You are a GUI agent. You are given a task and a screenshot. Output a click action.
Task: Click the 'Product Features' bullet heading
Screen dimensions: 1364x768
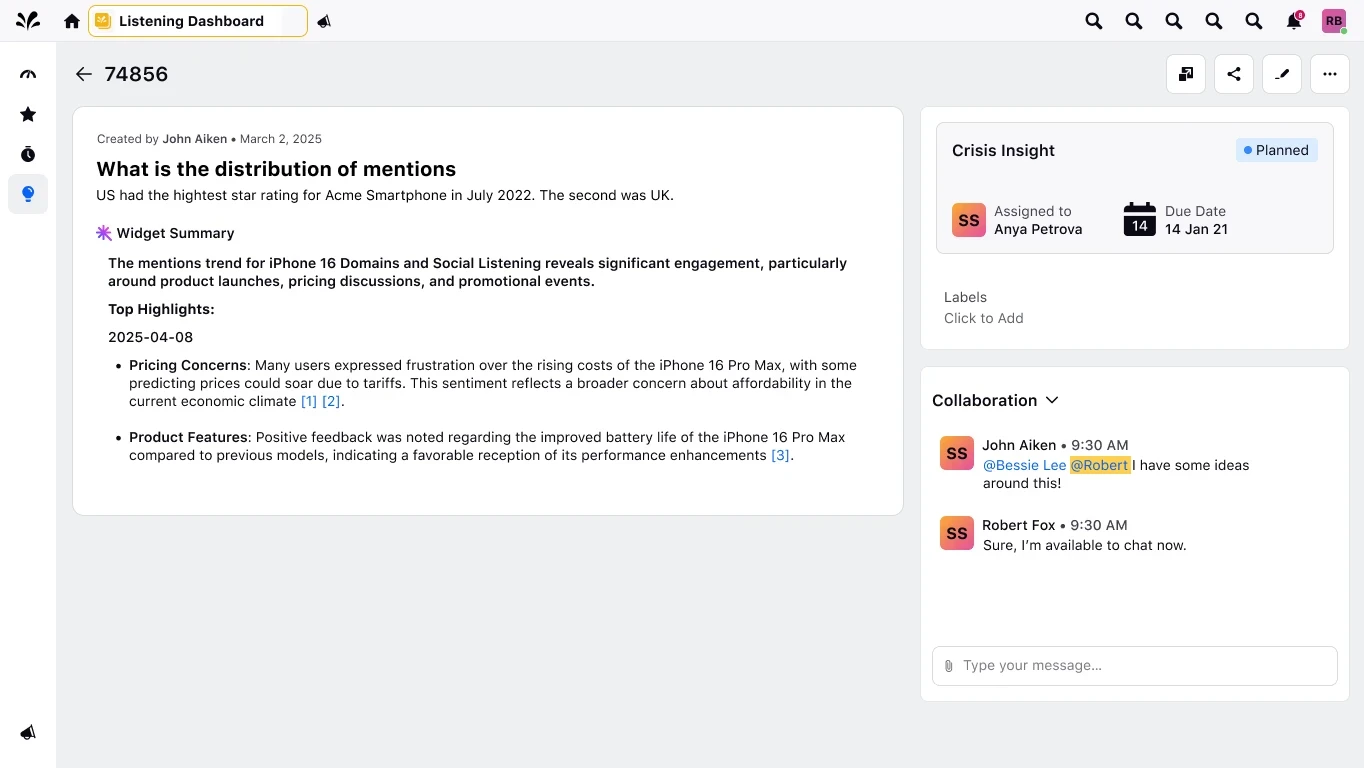pos(188,437)
